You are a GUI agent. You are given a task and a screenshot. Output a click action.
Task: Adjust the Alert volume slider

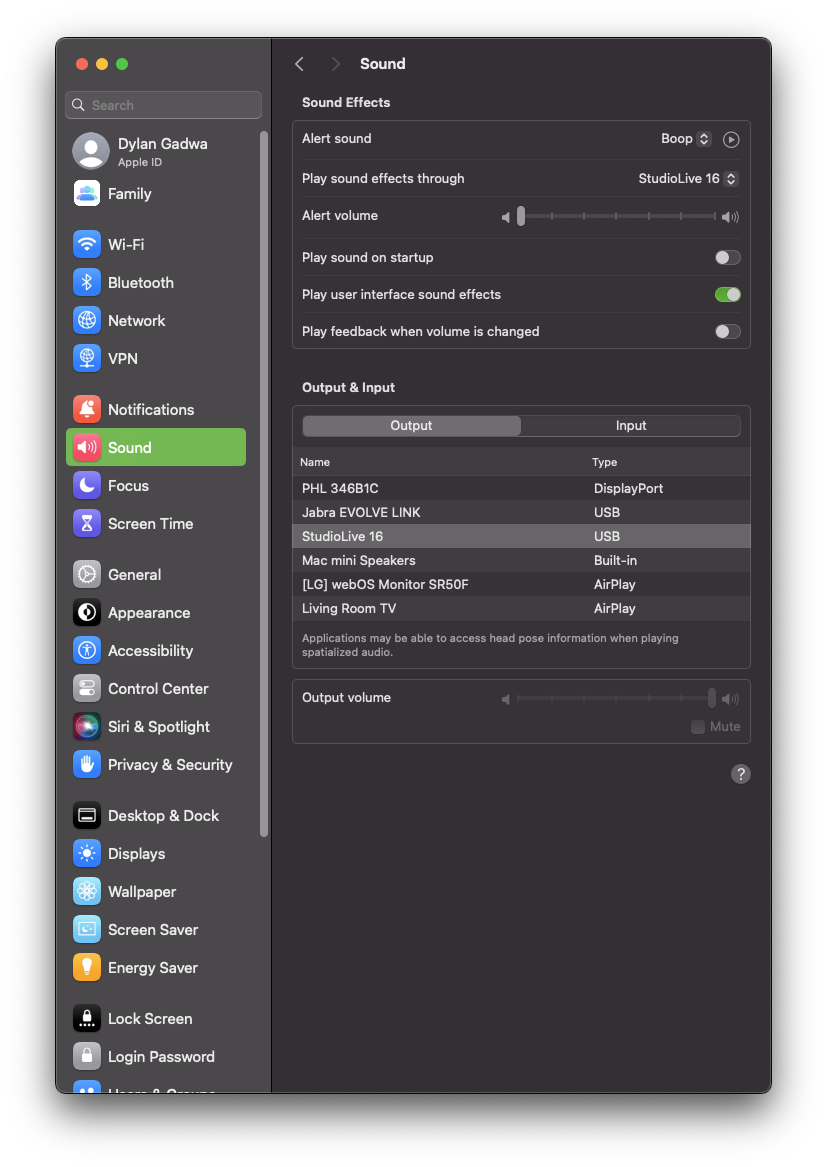615,217
